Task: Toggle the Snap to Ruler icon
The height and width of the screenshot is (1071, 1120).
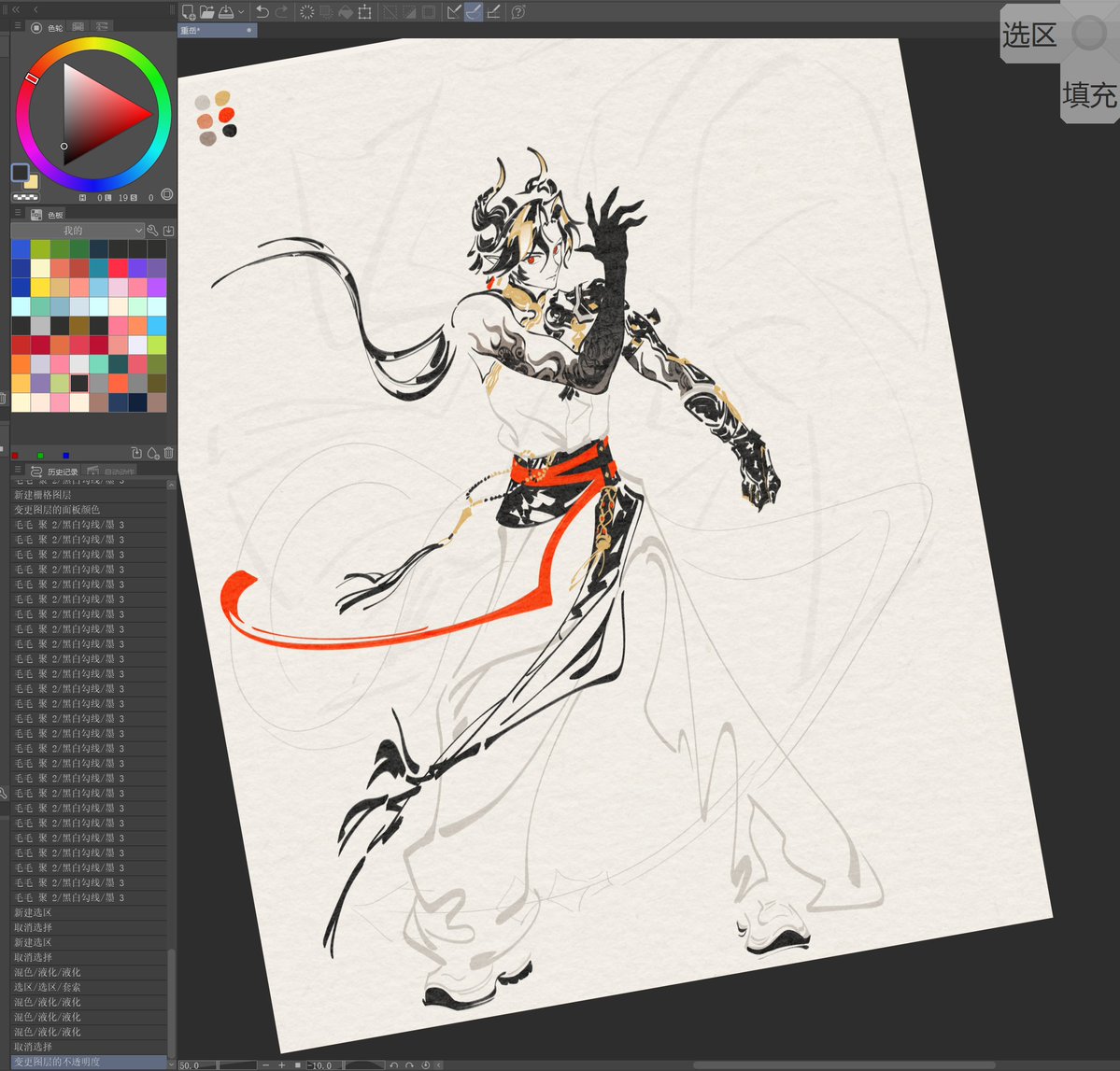Action: click(x=454, y=12)
